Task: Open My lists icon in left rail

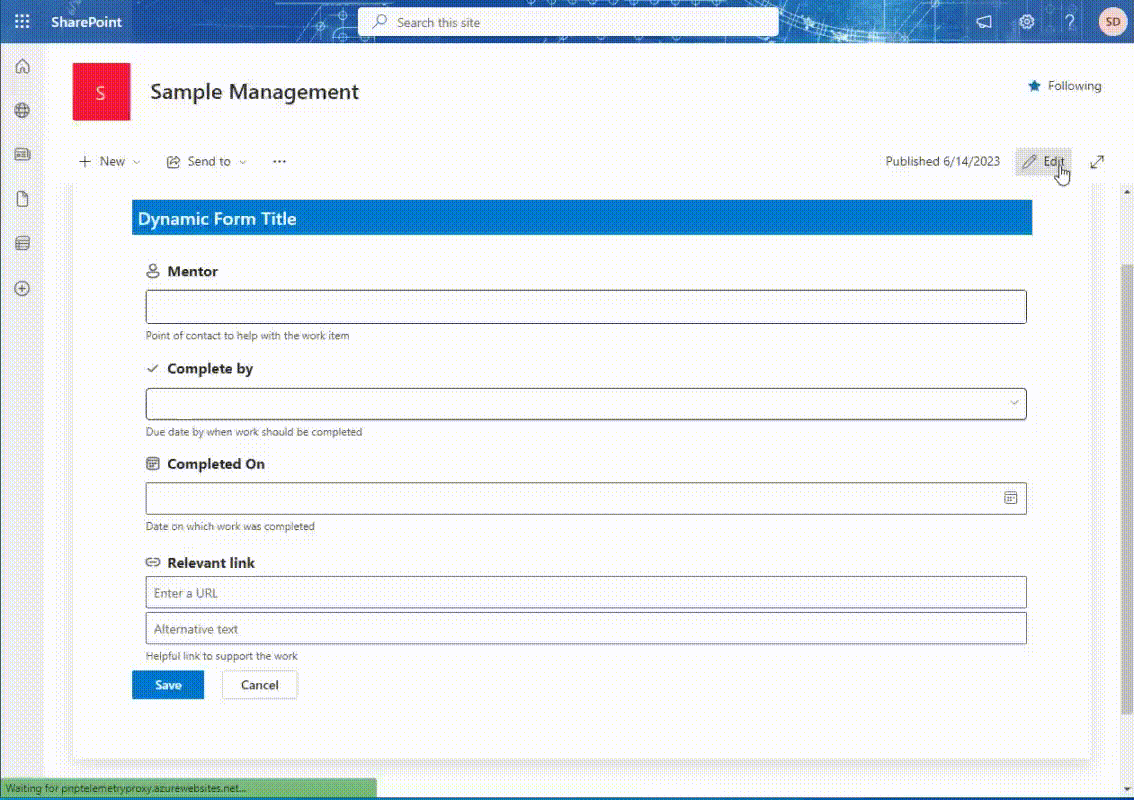Action: click(22, 243)
